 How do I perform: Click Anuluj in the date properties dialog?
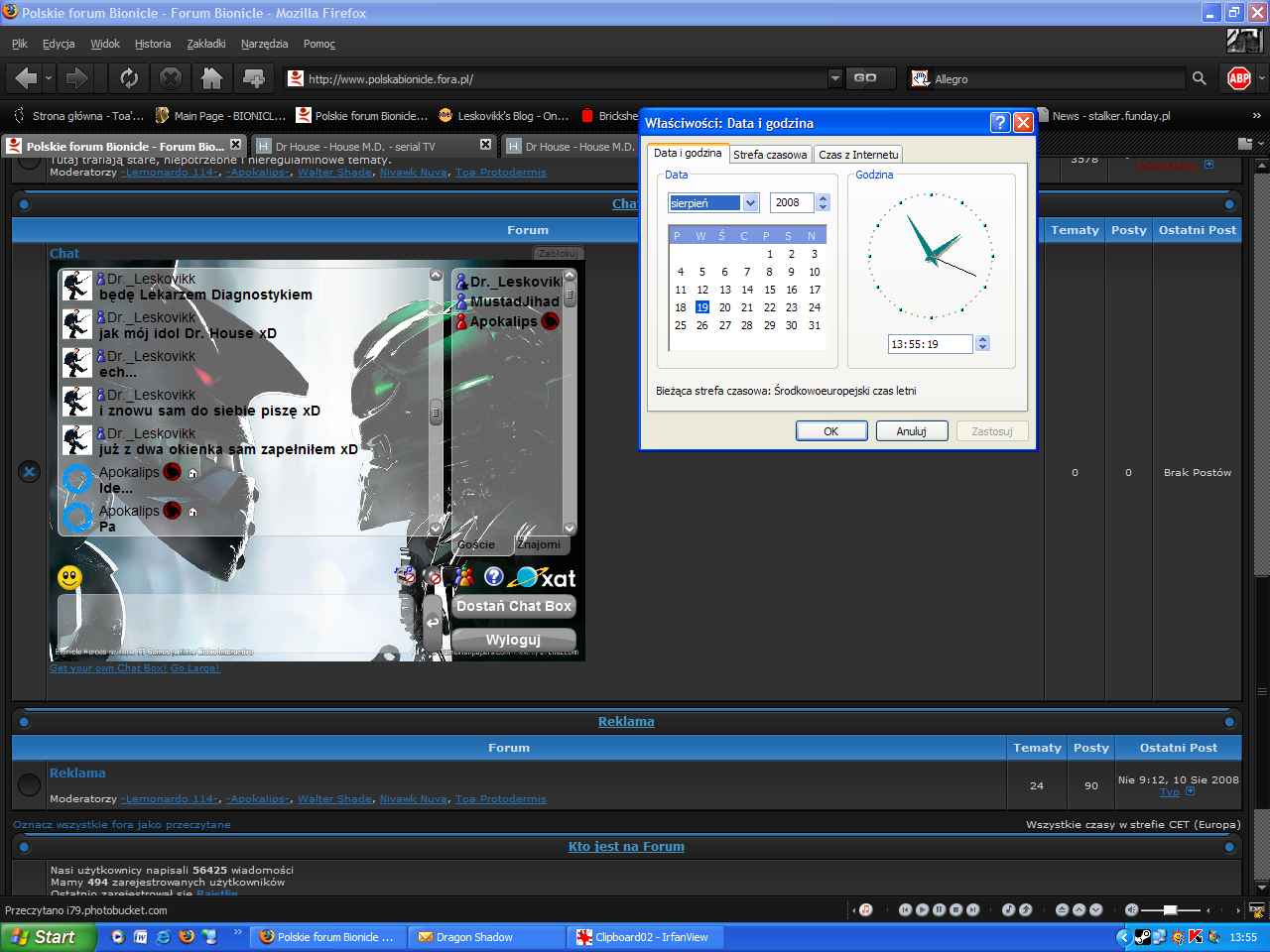coord(911,431)
